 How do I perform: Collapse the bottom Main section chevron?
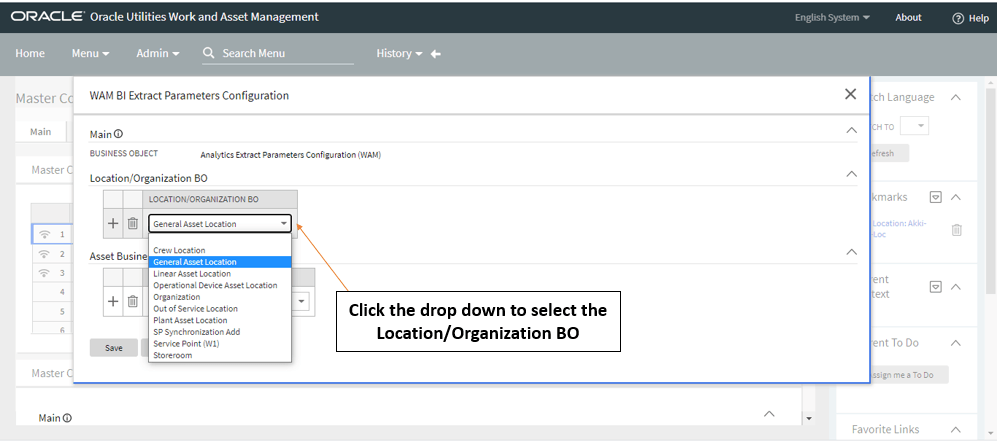(x=769, y=413)
